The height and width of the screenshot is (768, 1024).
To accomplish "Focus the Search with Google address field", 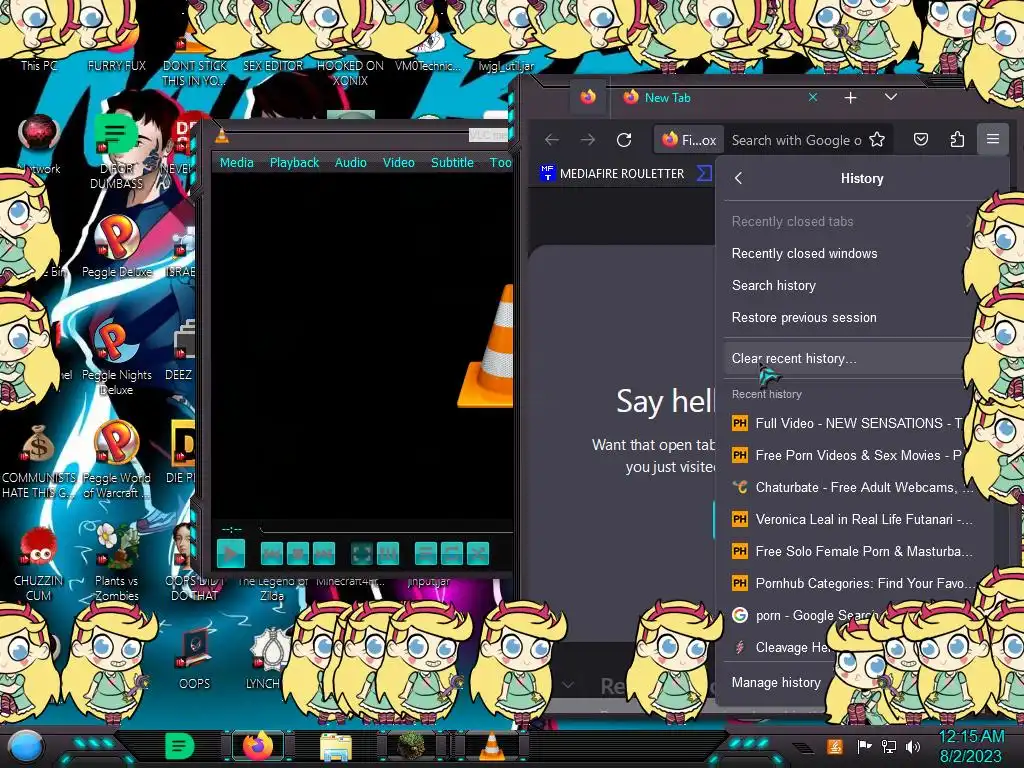I will tap(796, 140).
